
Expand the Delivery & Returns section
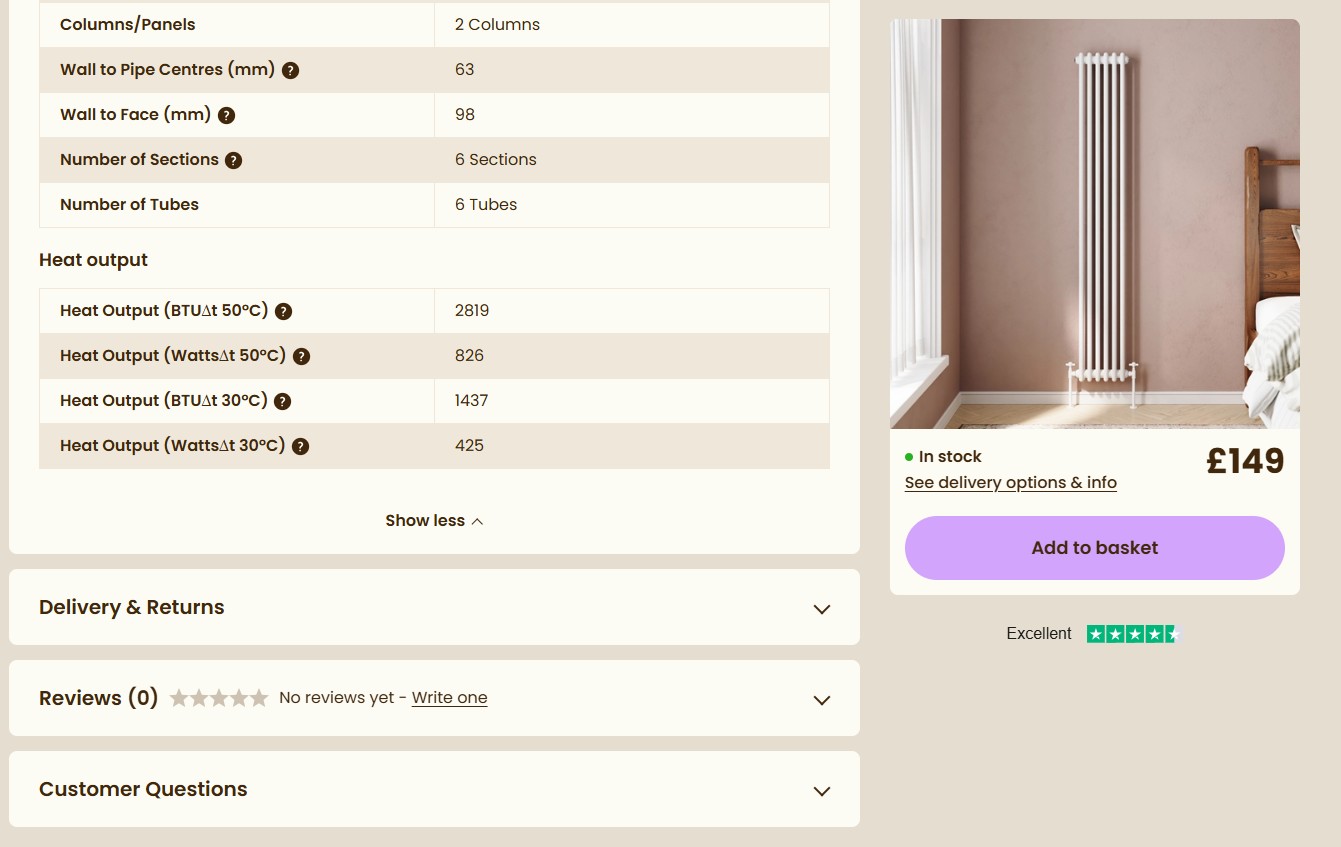434,607
